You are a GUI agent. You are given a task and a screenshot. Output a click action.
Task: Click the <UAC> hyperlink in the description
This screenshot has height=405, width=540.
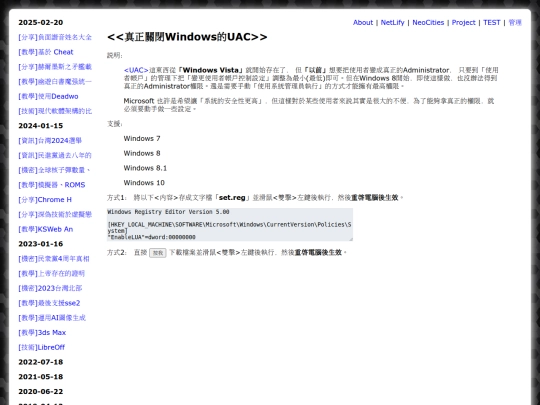pos(136,70)
